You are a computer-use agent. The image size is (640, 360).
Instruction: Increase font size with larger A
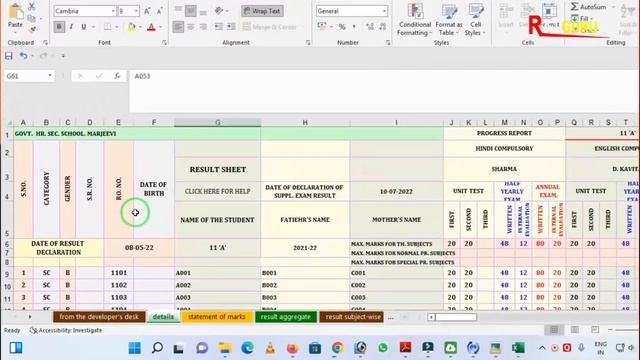coord(147,11)
